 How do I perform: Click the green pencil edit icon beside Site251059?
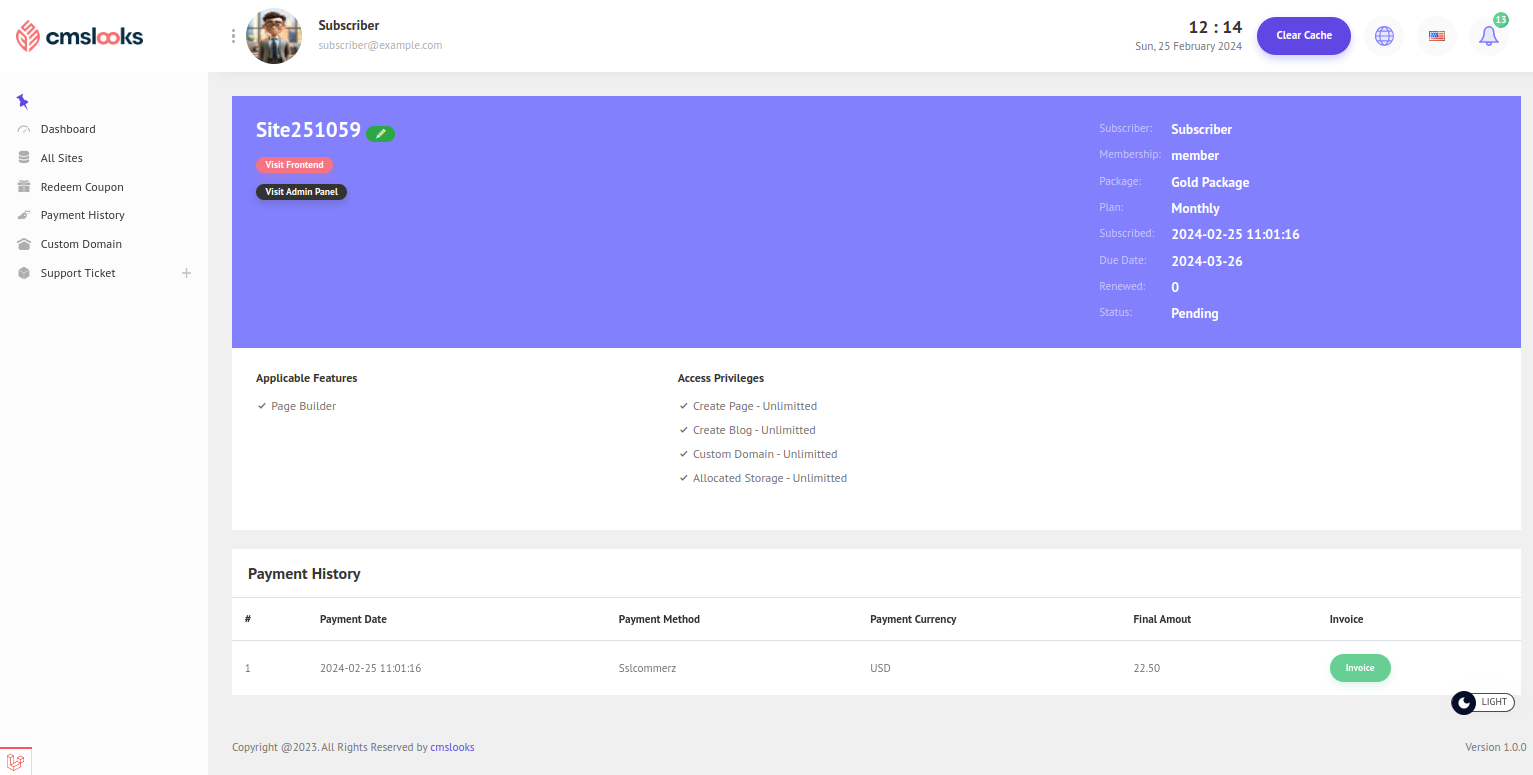[380, 133]
